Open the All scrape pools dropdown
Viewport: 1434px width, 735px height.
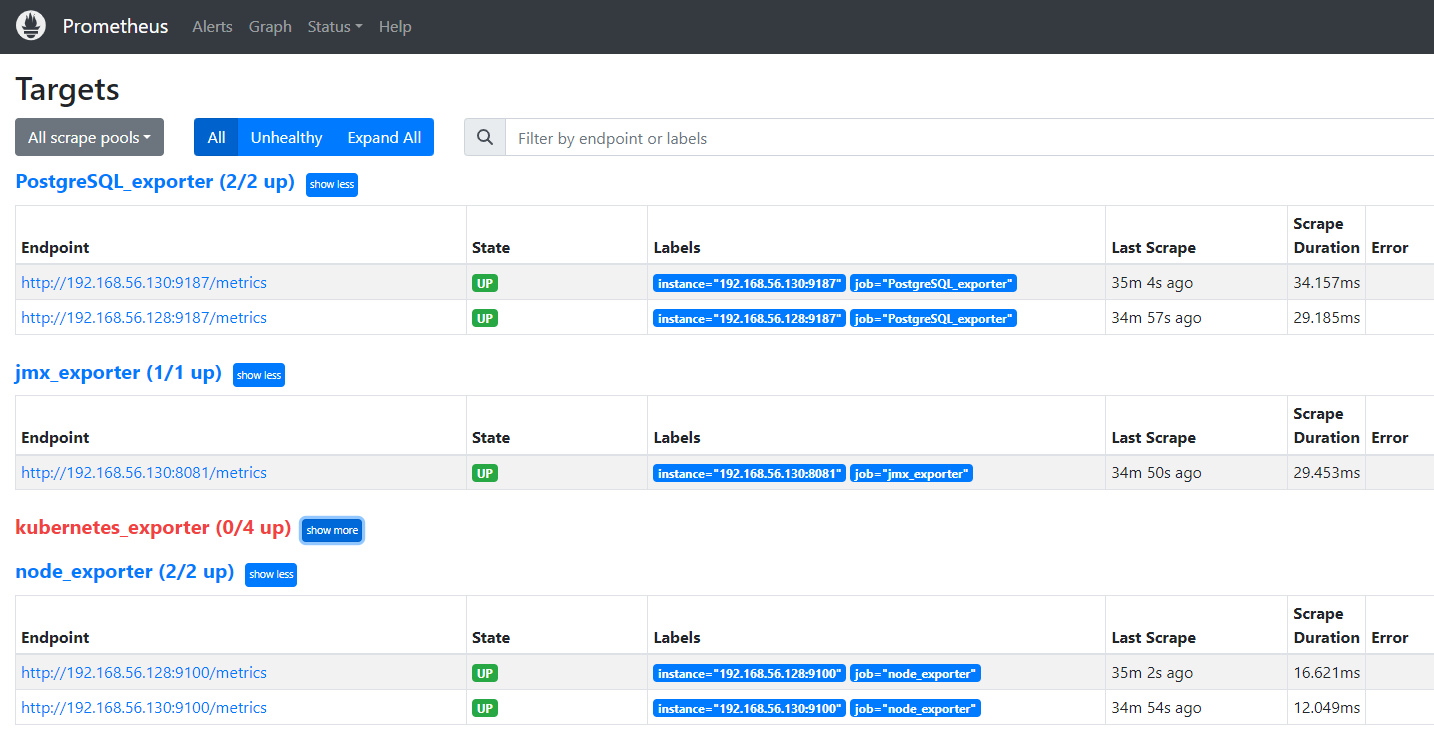click(89, 138)
